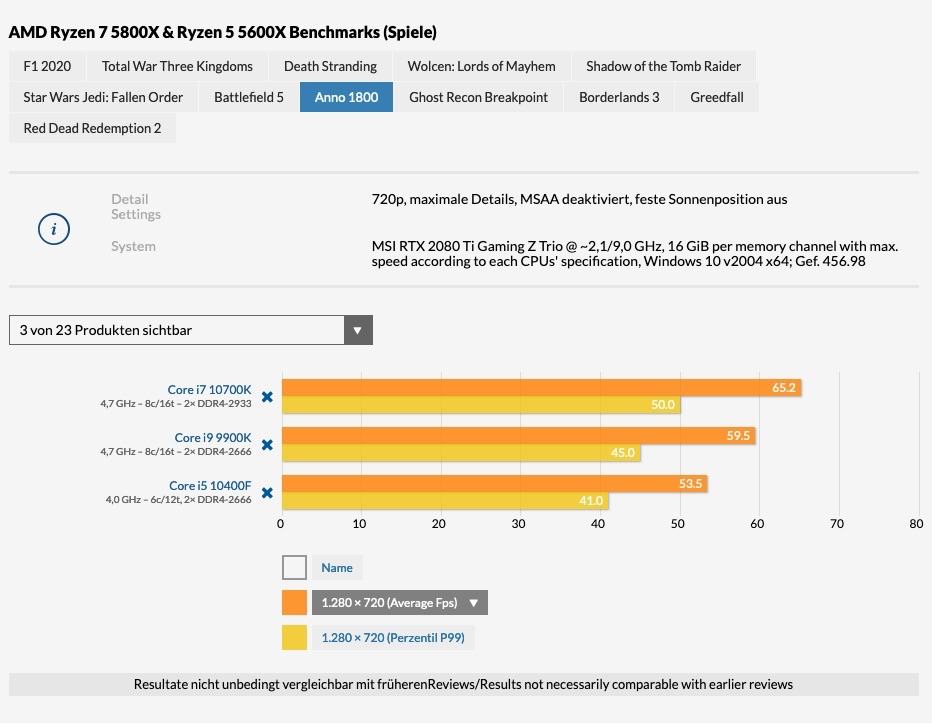Click the Core i7 10700K link

(x=209, y=390)
